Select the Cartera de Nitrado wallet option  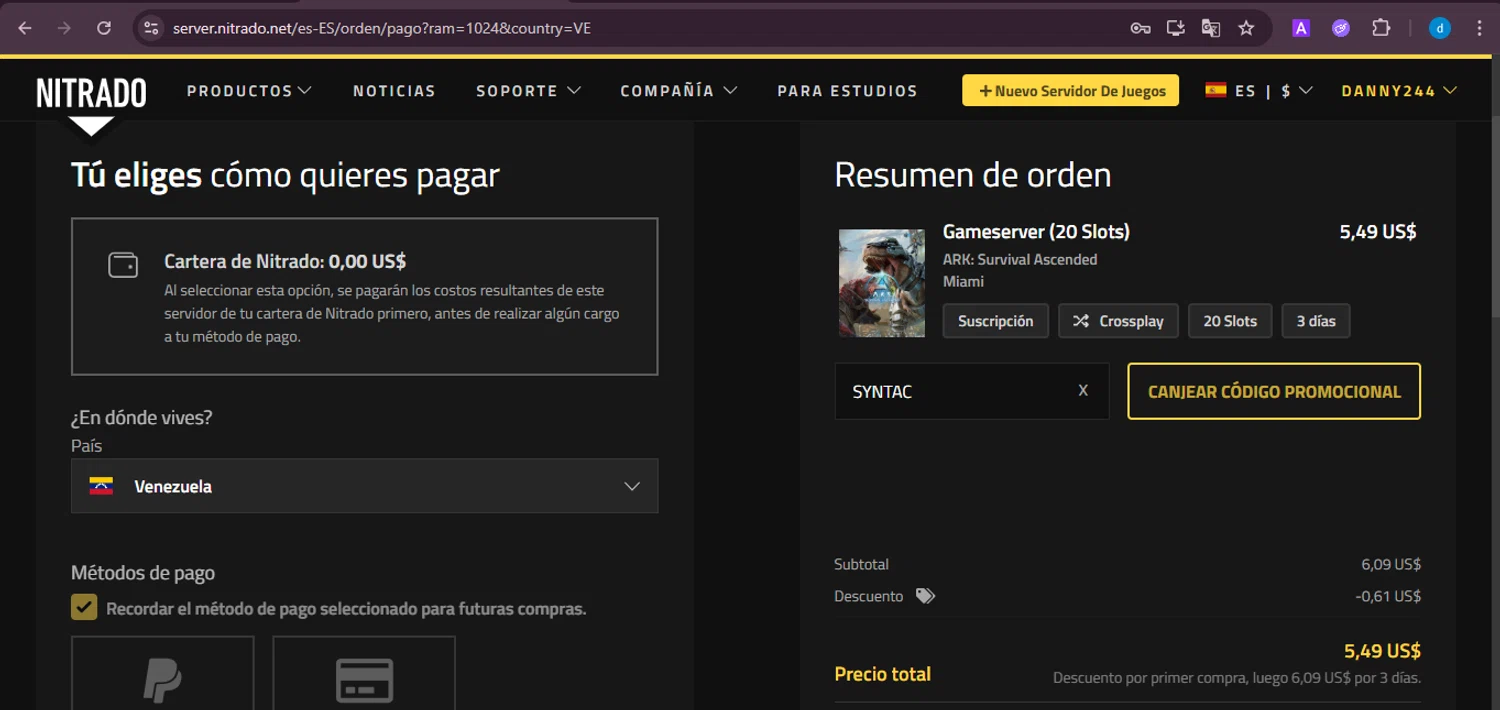(364, 296)
